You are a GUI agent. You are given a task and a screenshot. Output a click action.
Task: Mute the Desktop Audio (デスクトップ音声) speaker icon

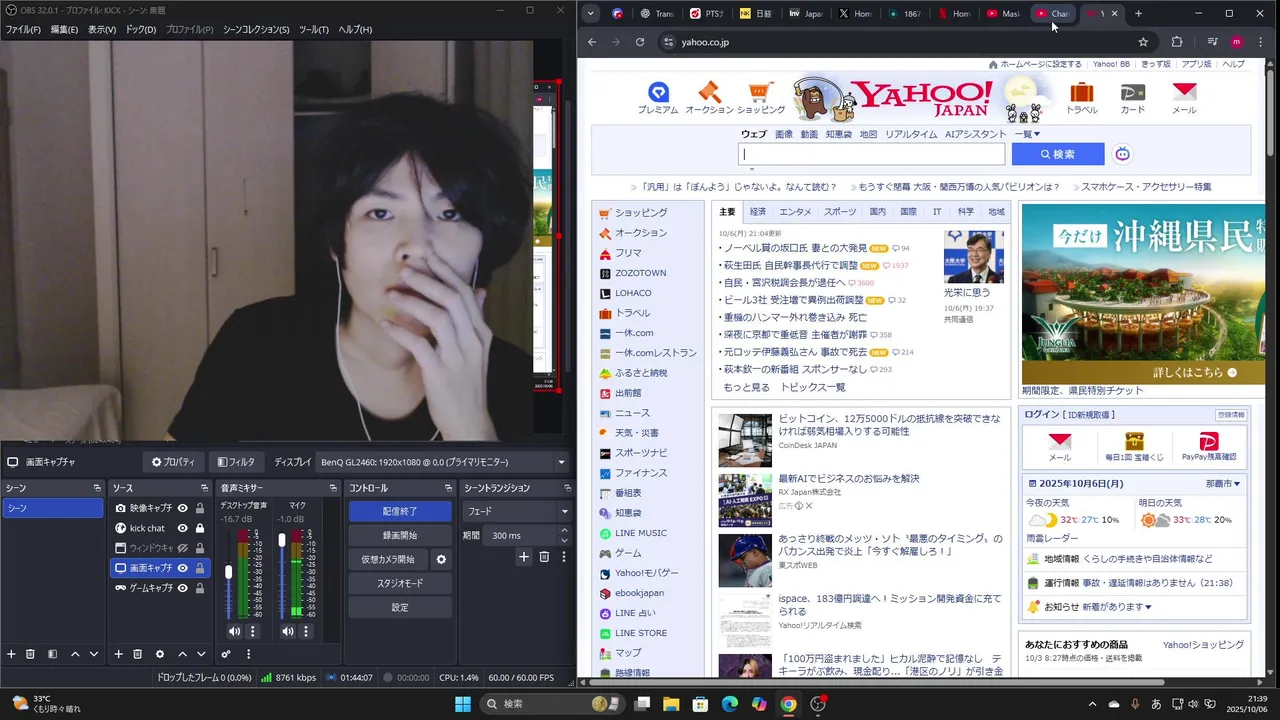point(234,631)
